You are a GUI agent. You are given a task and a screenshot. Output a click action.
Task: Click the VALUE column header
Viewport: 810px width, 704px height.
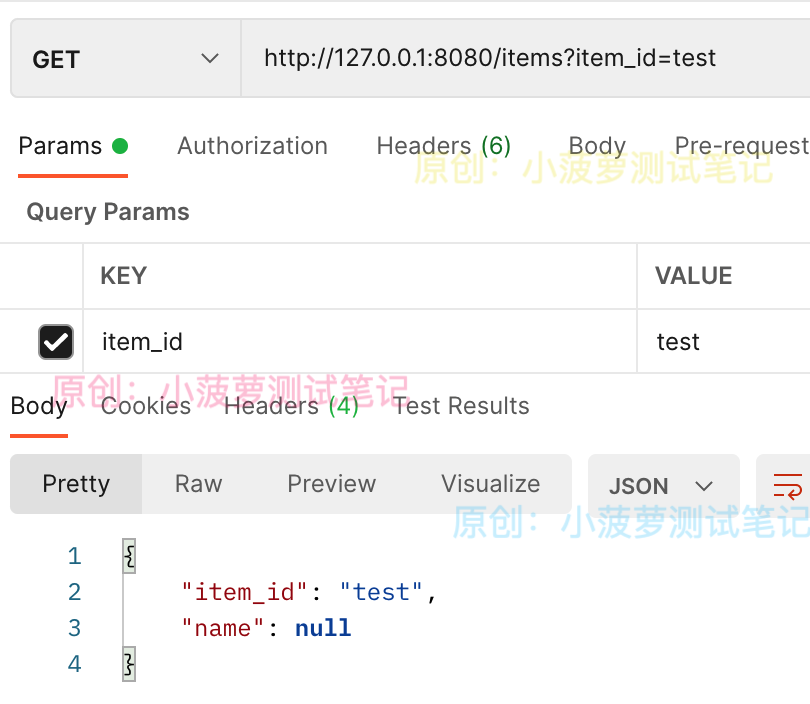point(694,276)
